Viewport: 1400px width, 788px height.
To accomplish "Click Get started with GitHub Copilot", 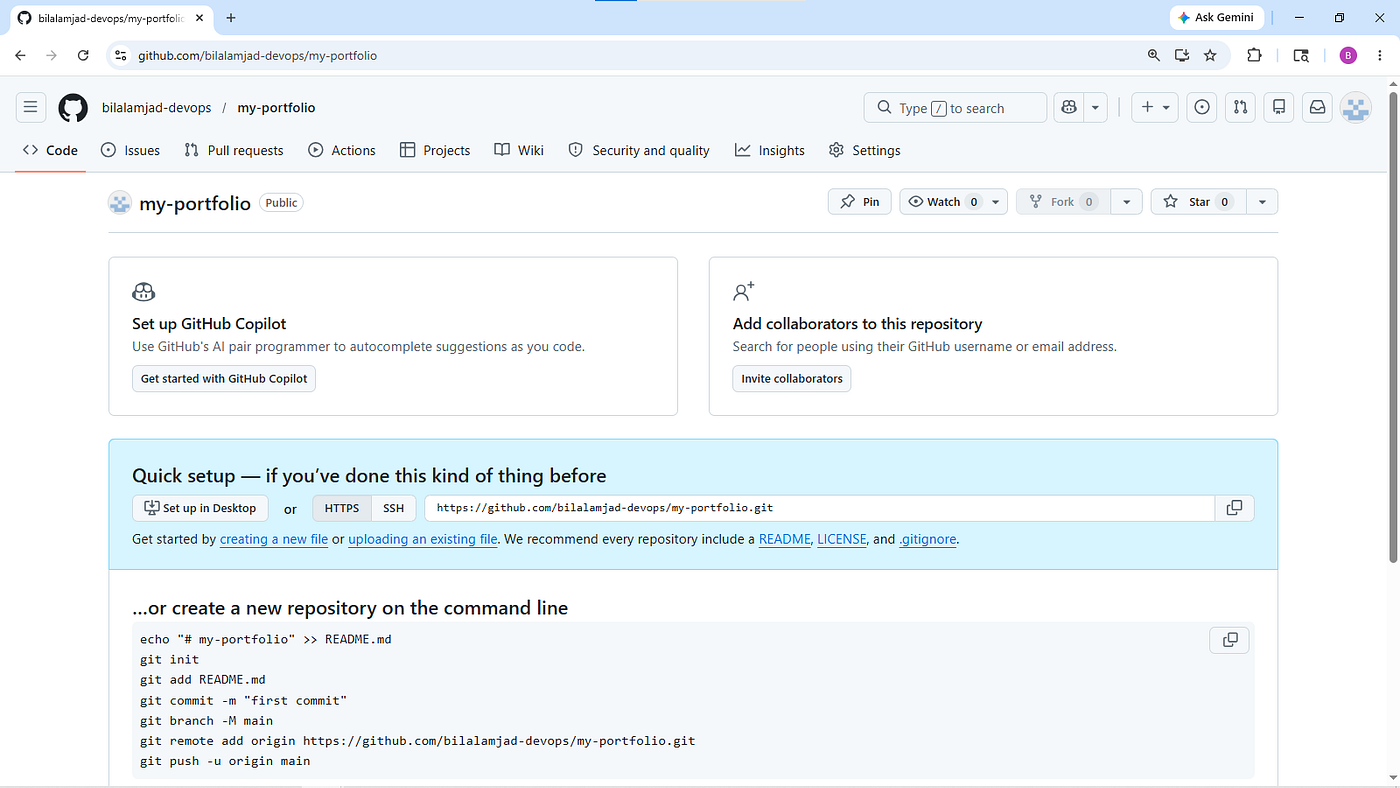I will click(224, 378).
